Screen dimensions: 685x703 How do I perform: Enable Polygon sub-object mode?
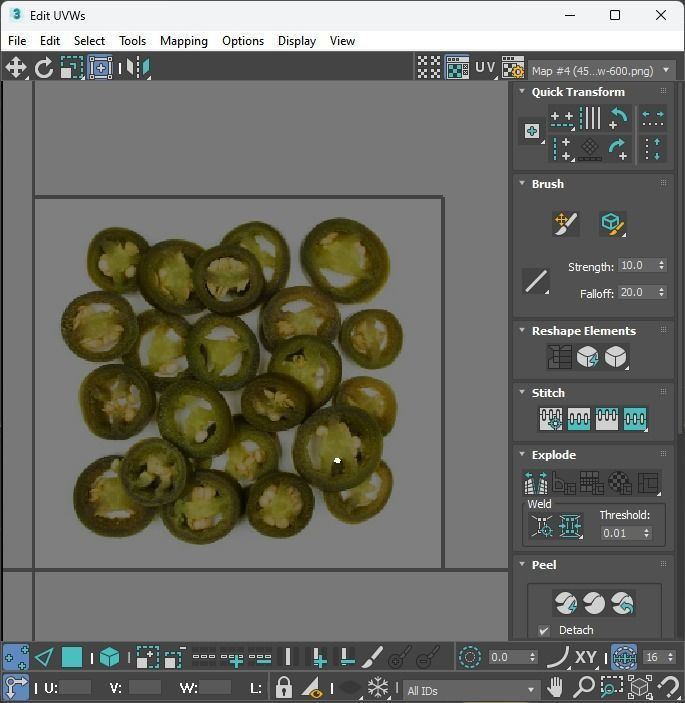(72, 657)
